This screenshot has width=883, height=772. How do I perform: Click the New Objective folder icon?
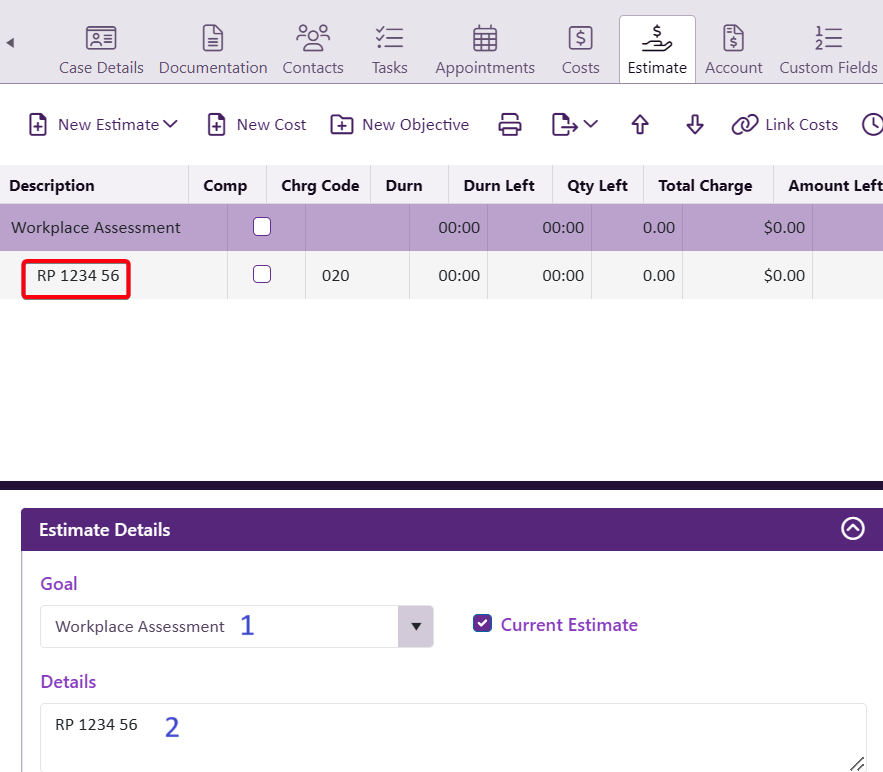coord(342,125)
